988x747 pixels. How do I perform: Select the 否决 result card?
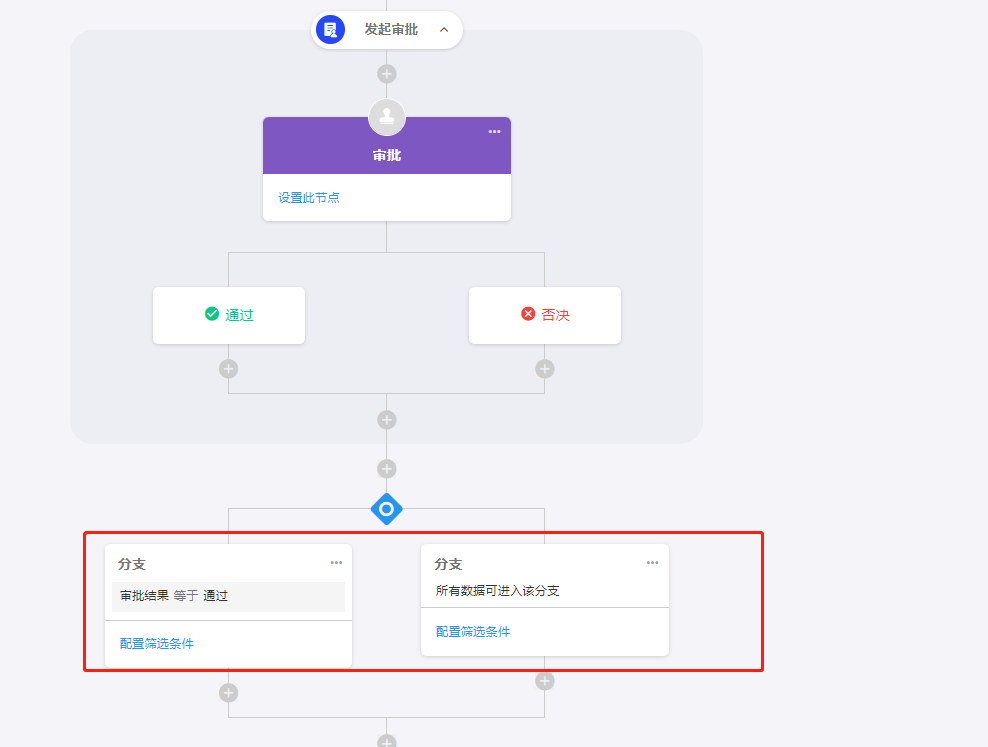point(545,316)
